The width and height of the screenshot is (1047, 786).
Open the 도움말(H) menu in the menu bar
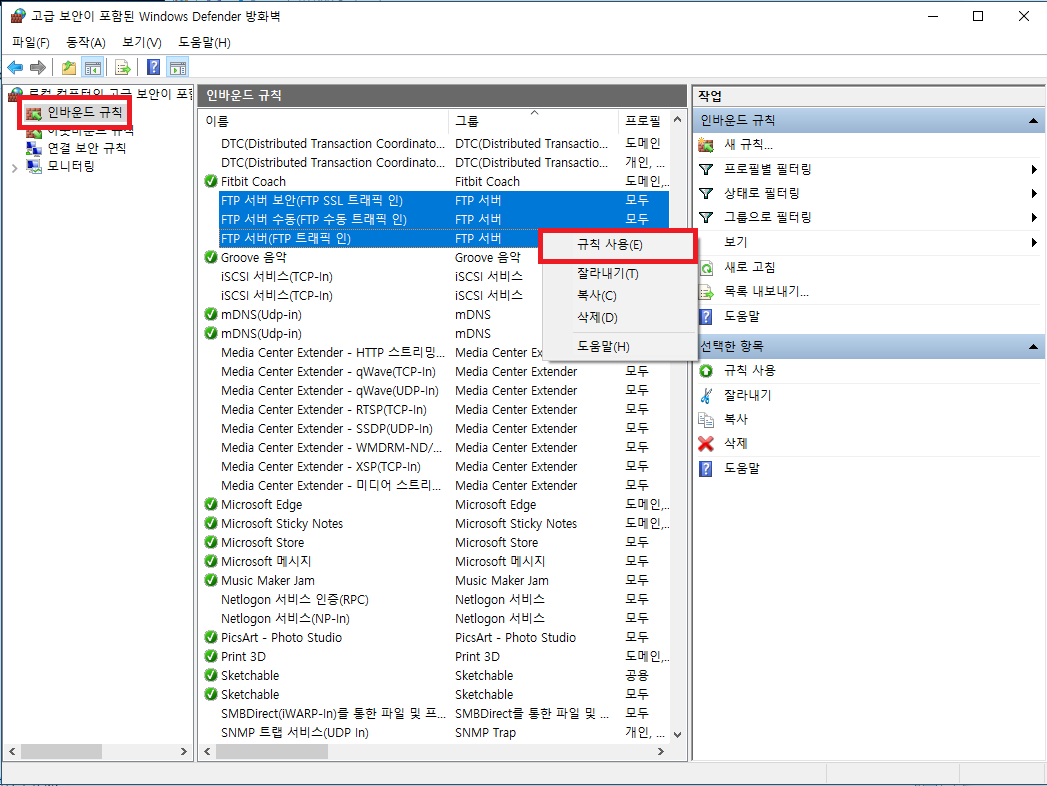tap(204, 43)
